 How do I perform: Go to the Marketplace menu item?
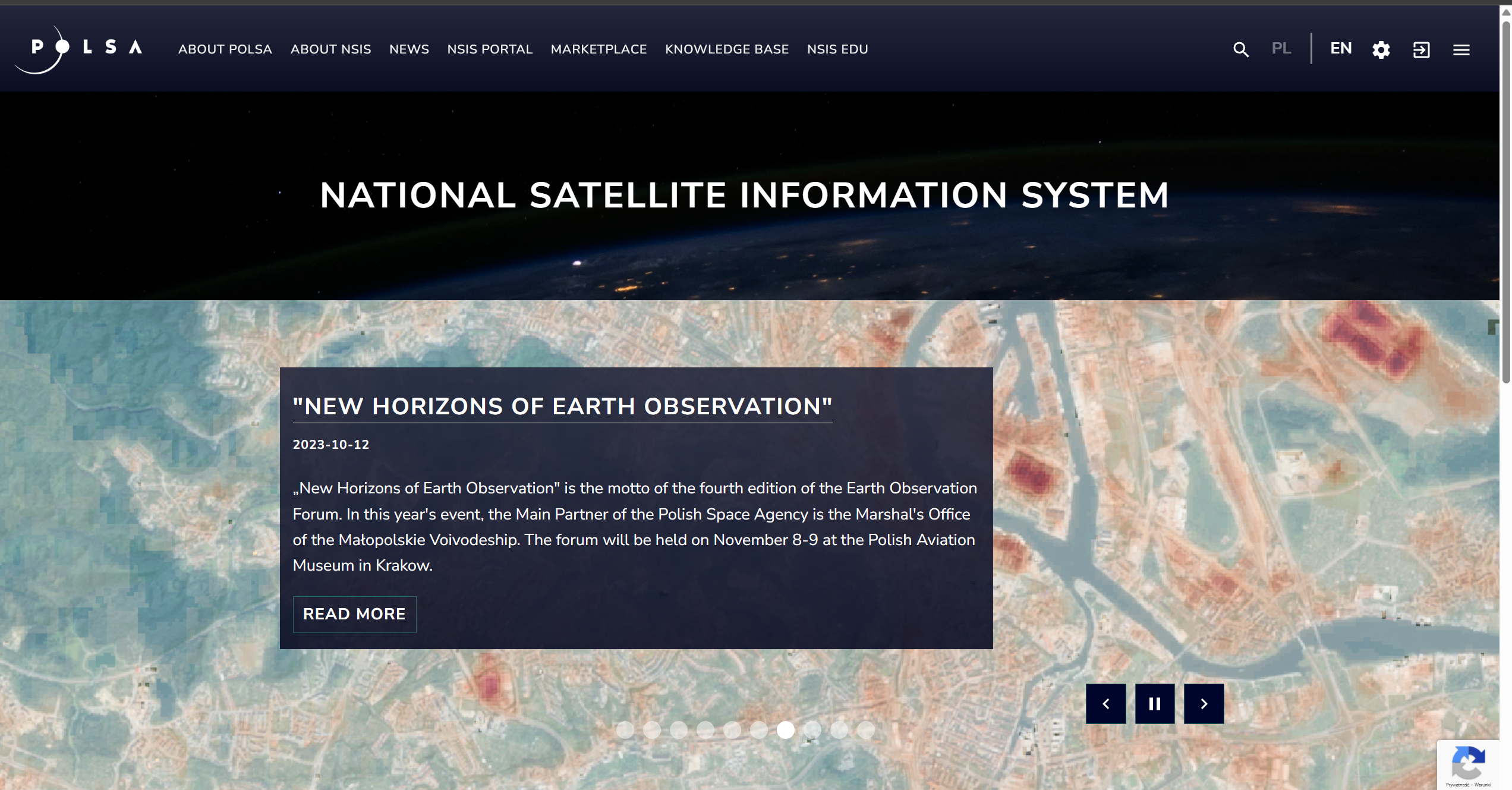click(x=598, y=49)
